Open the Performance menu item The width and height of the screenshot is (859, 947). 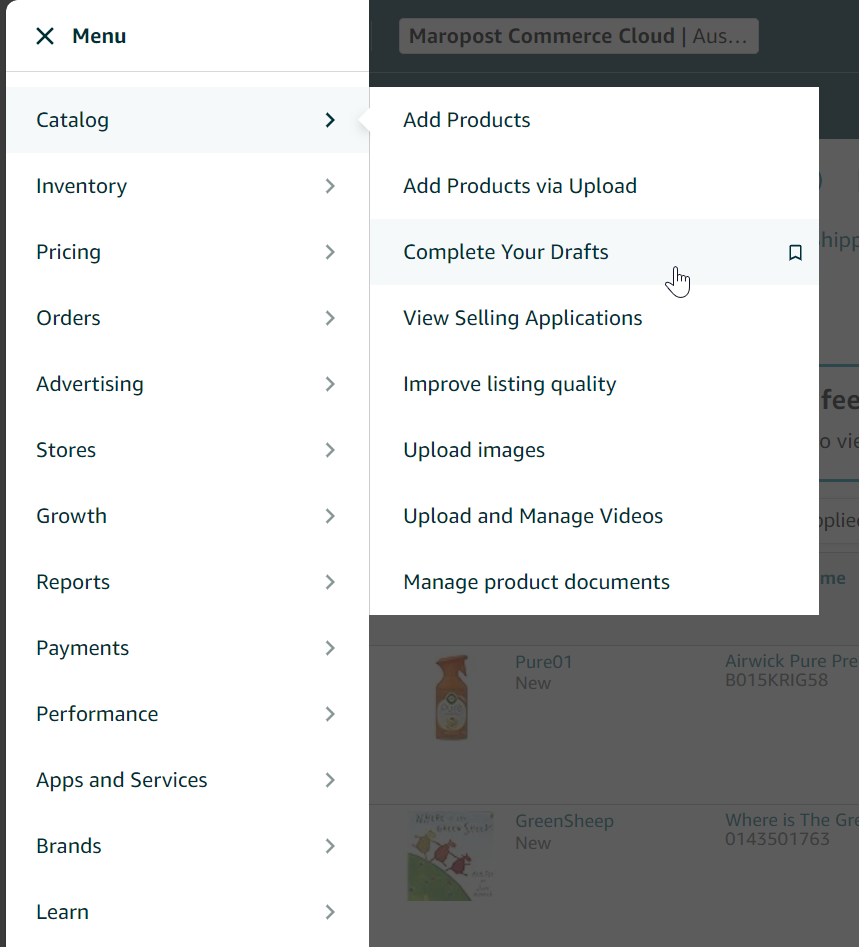[x=187, y=714]
